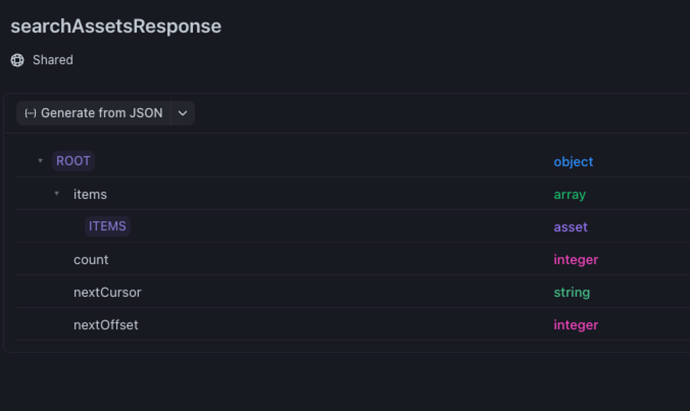Select the nextCursor field name
This screenshot has width=690, height=411.
(x=107, y=292)
